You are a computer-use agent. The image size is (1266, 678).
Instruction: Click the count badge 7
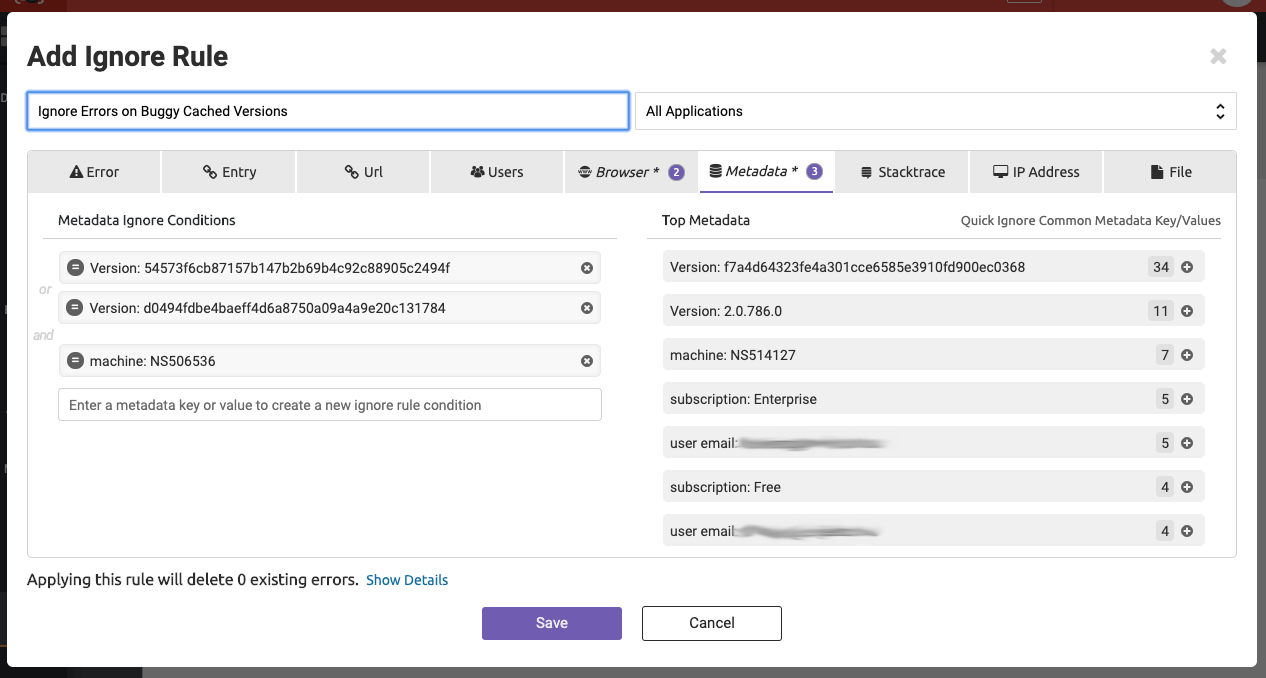point(1165,355)
